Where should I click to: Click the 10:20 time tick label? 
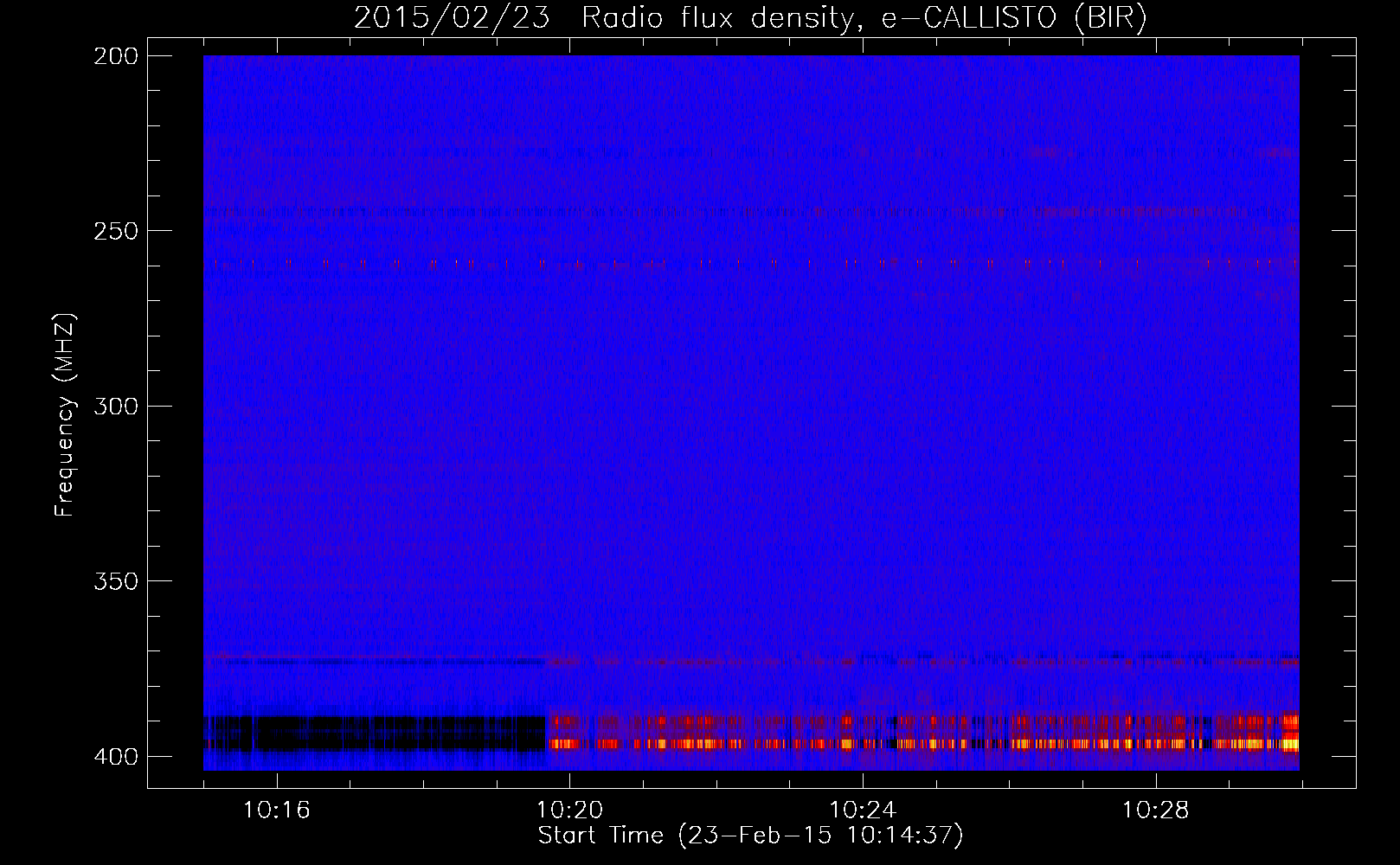pos(569,811)
